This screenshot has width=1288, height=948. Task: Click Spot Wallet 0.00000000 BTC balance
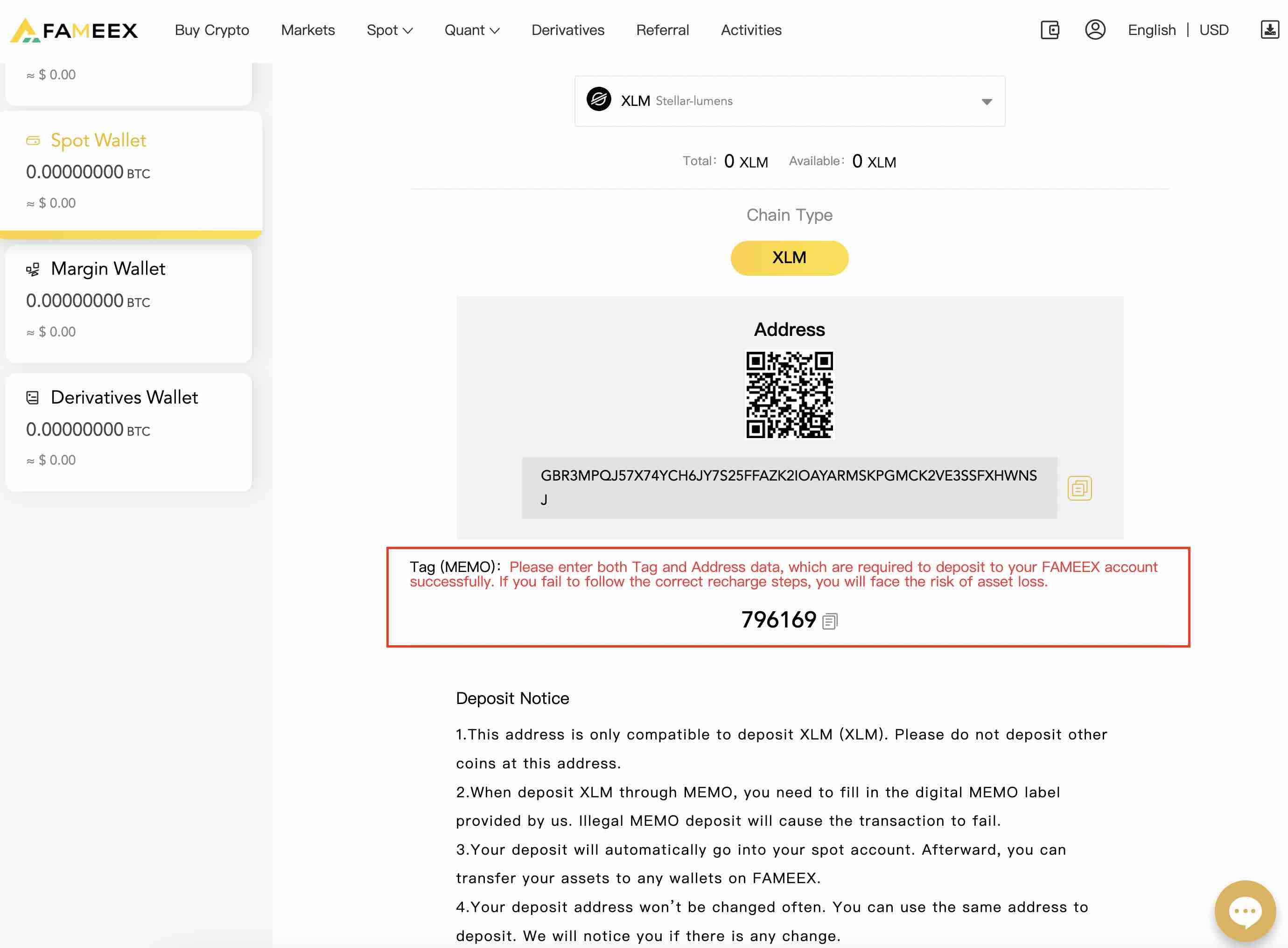[88, 172]
